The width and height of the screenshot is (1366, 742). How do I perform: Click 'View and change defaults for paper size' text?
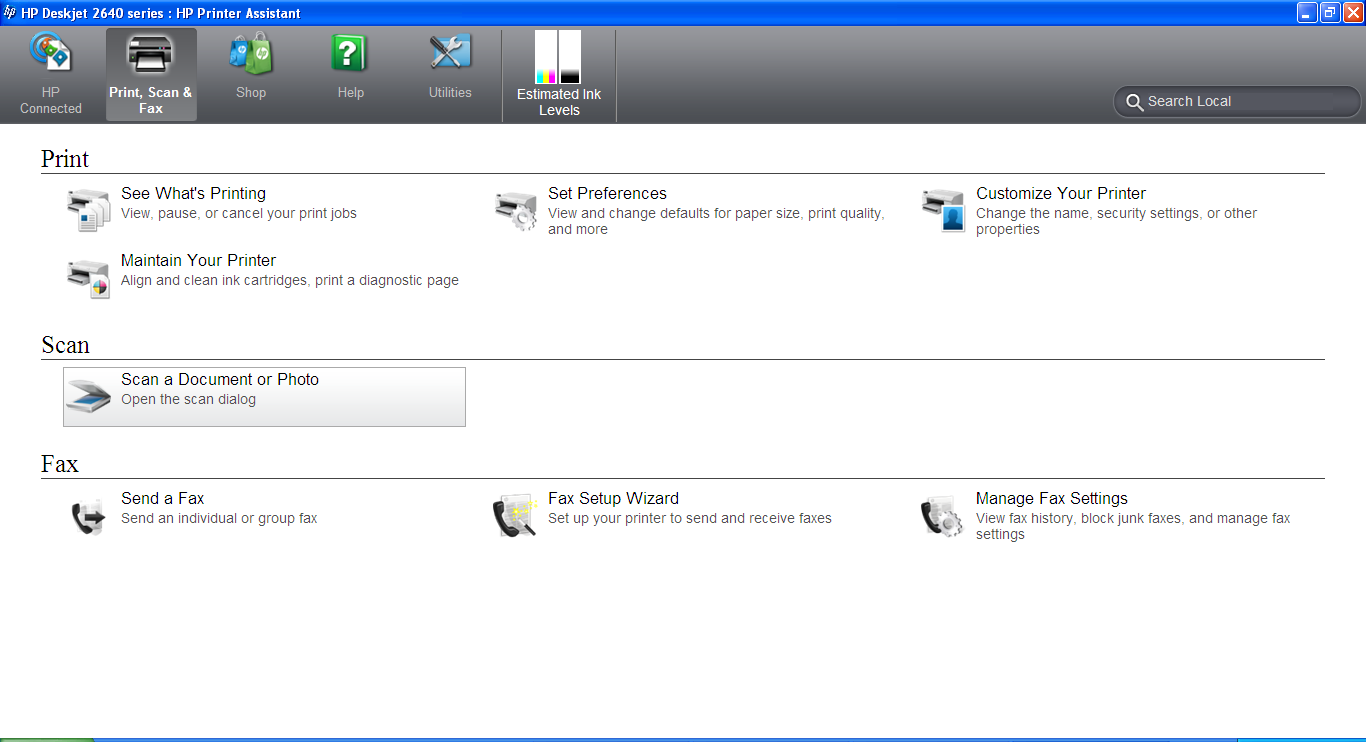click(x=716, y=221)
